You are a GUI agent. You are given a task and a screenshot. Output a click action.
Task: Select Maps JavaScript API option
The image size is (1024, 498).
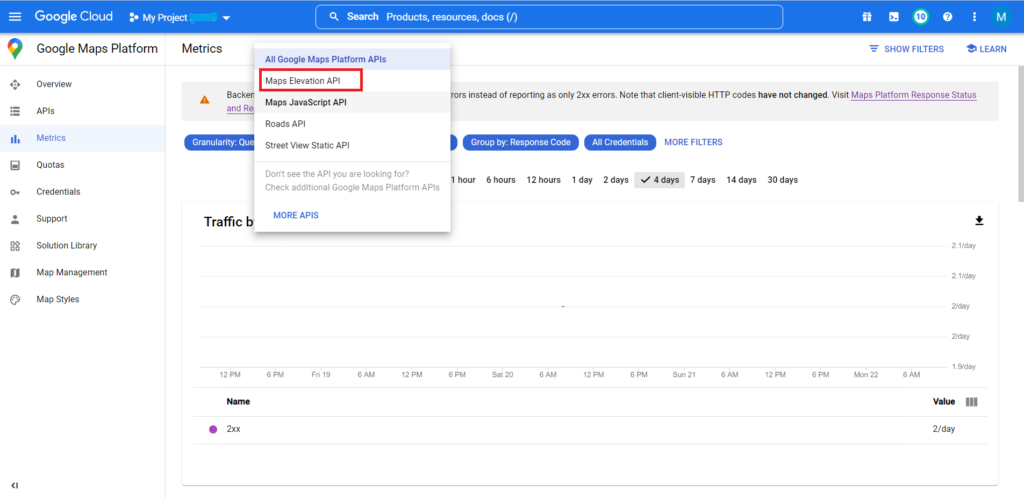(x=352, y=102)
